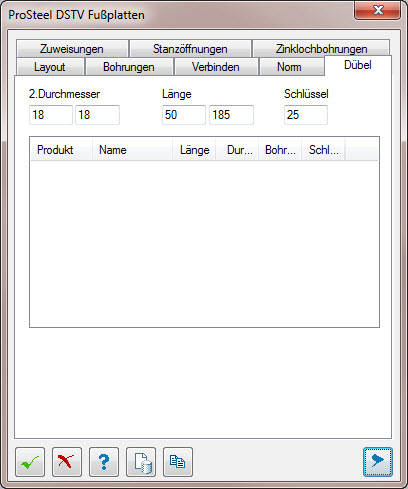Click the Dur... column header

coord(237,150)
